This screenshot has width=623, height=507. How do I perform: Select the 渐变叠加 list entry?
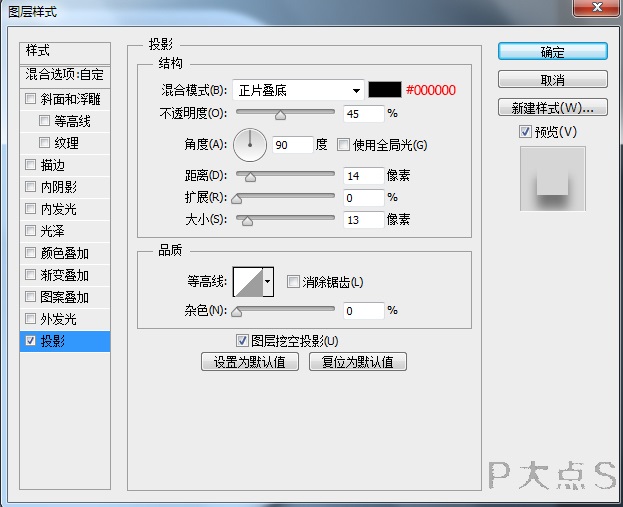[64, 275]
